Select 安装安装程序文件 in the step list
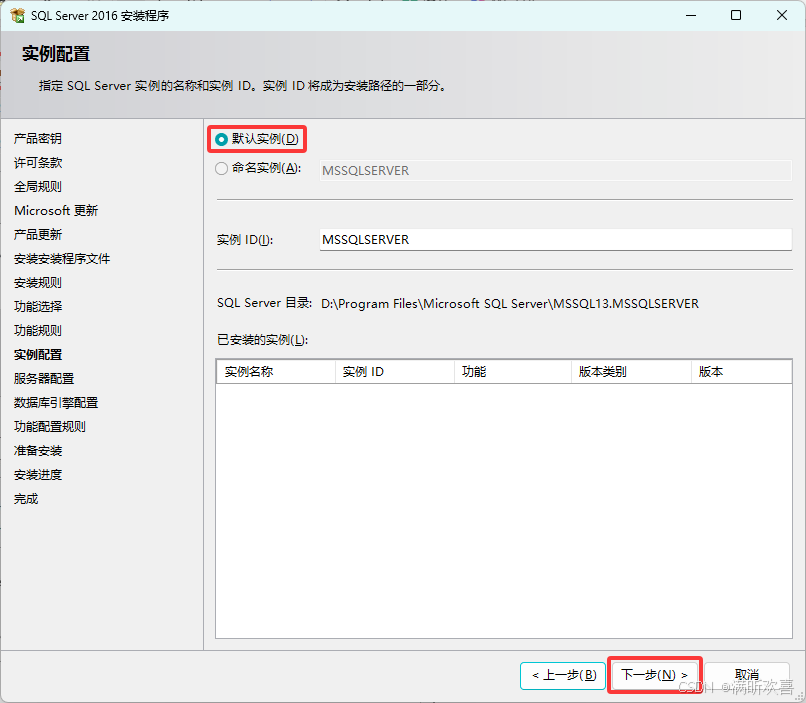This screenshot has width=806, height=703. (62, 258)
